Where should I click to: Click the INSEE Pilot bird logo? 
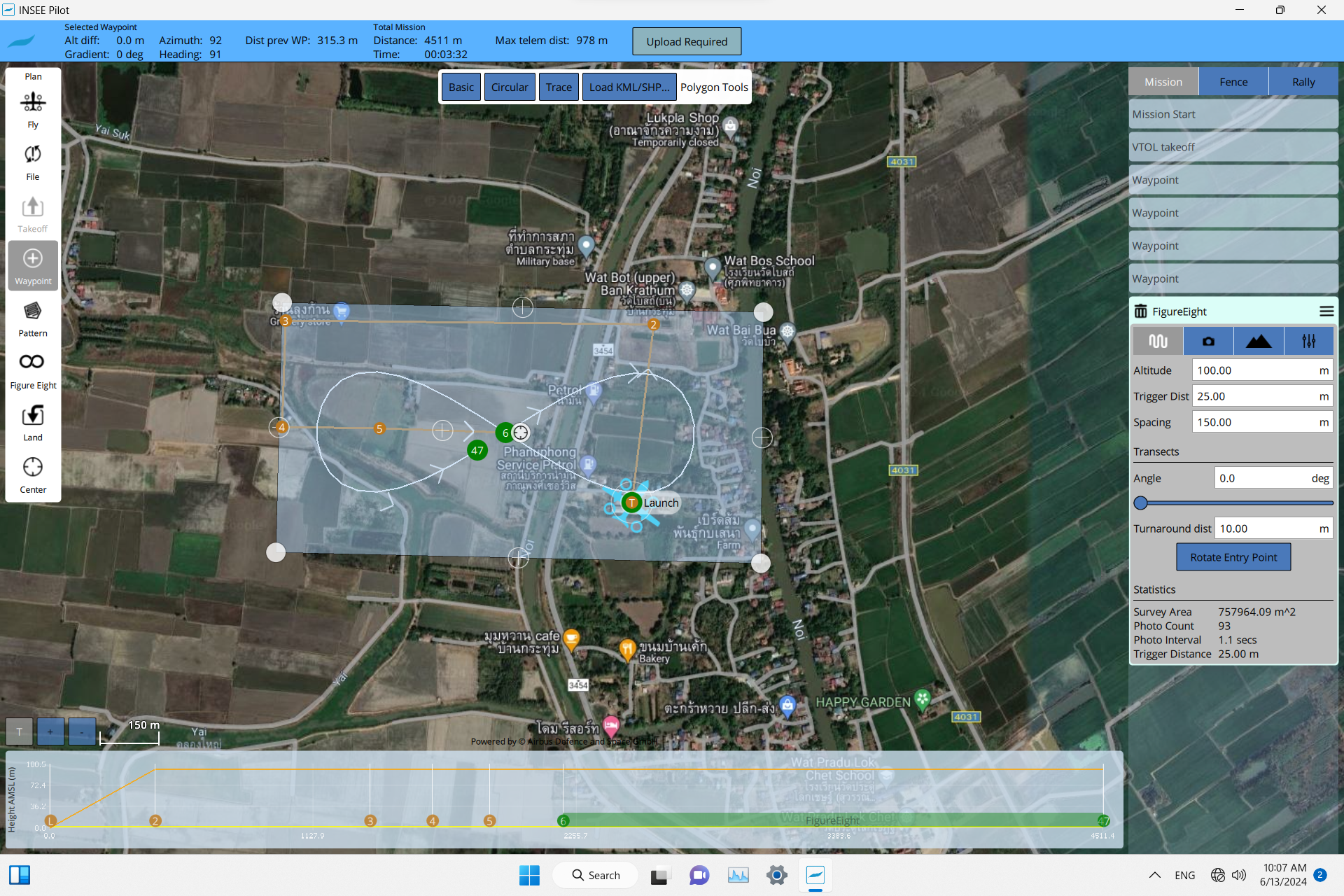(22, 41)
